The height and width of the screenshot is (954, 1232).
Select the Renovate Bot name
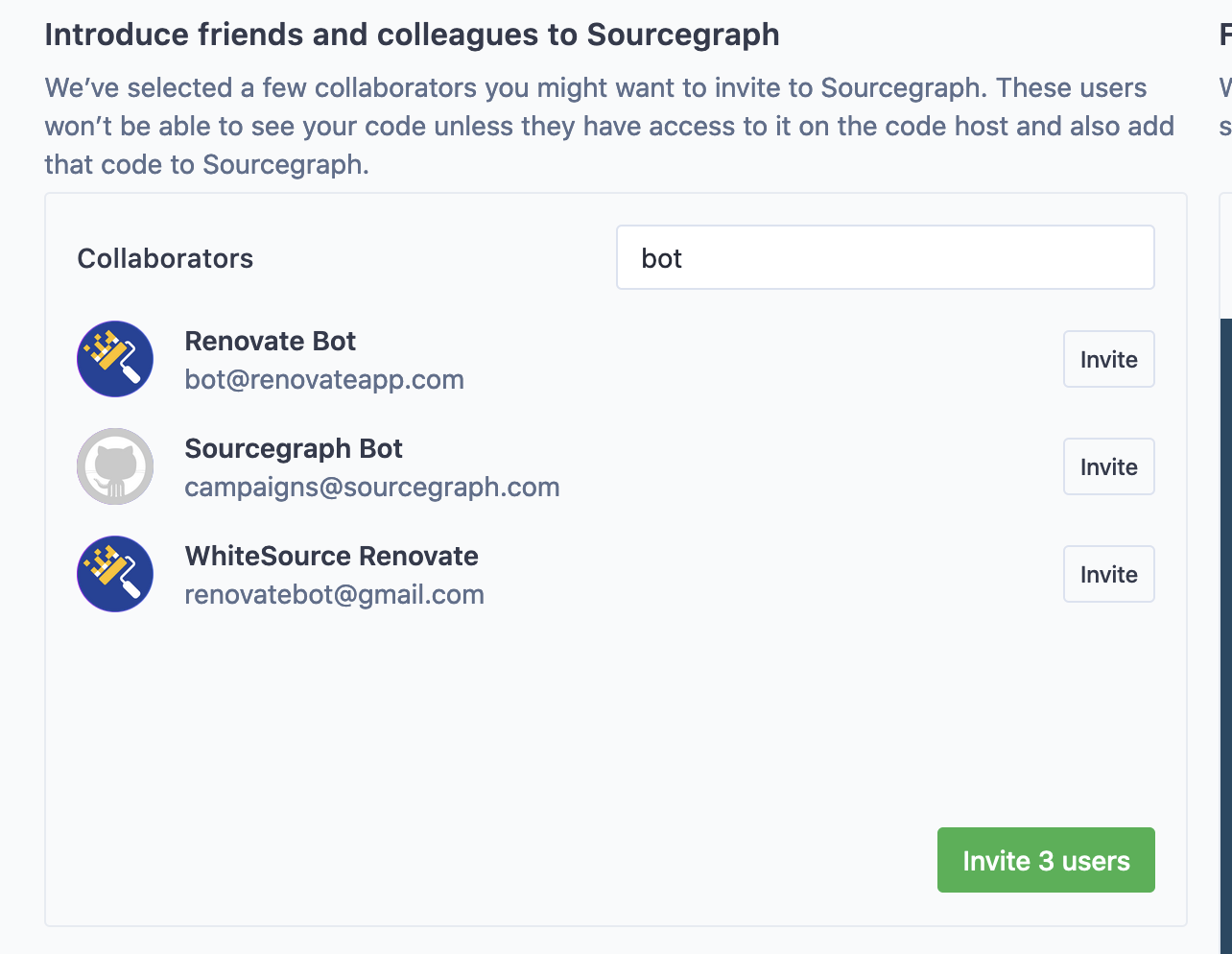pyautogui.click(x=271, y=341)
